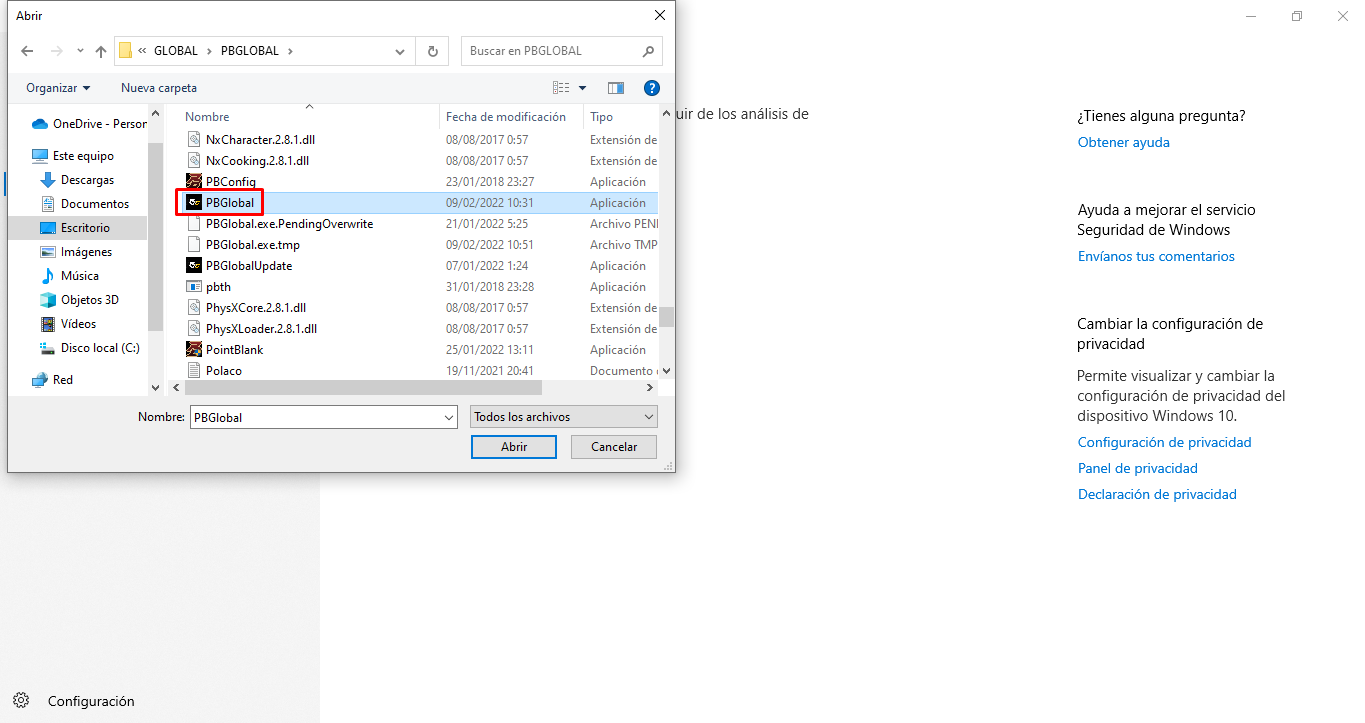Open the search magnifier in Buscar box

coord(648,51)
